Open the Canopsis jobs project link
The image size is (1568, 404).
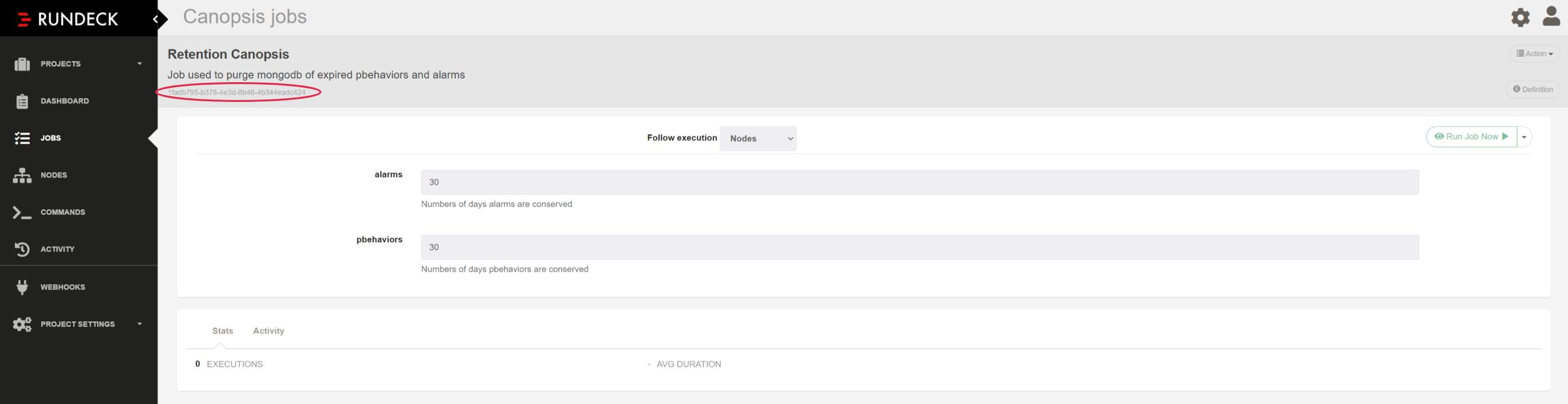tap(245, 17)
